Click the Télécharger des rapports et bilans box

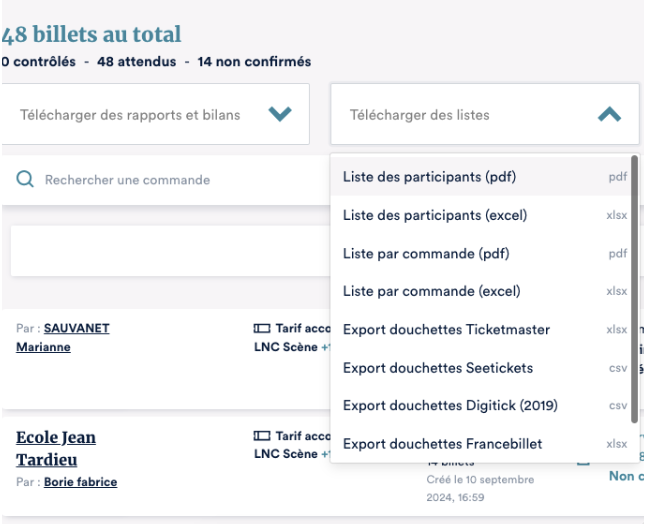130,115
